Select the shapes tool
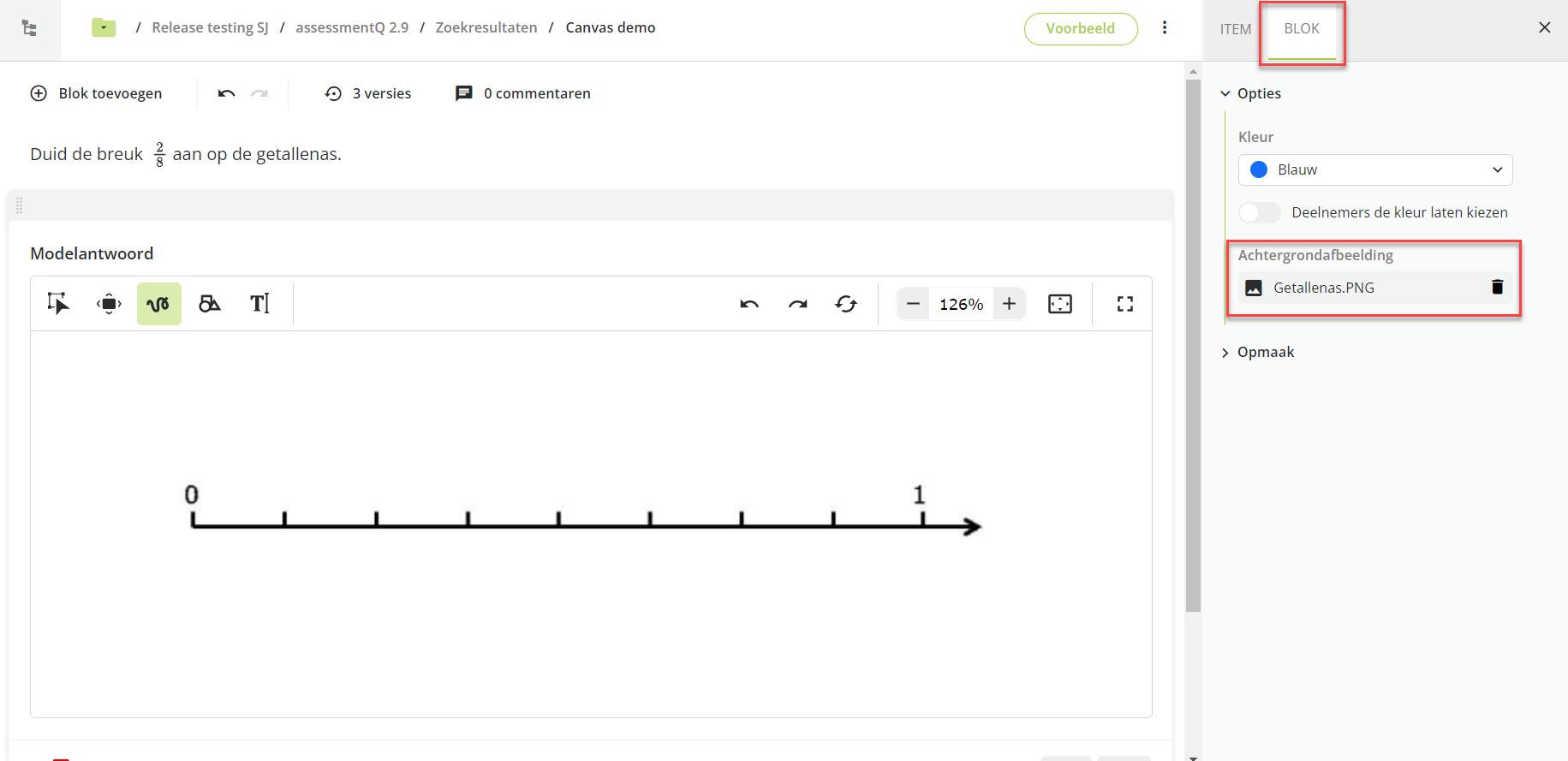Image resolution: width=1568 pixels, height=761 pixels. point(210,304)
